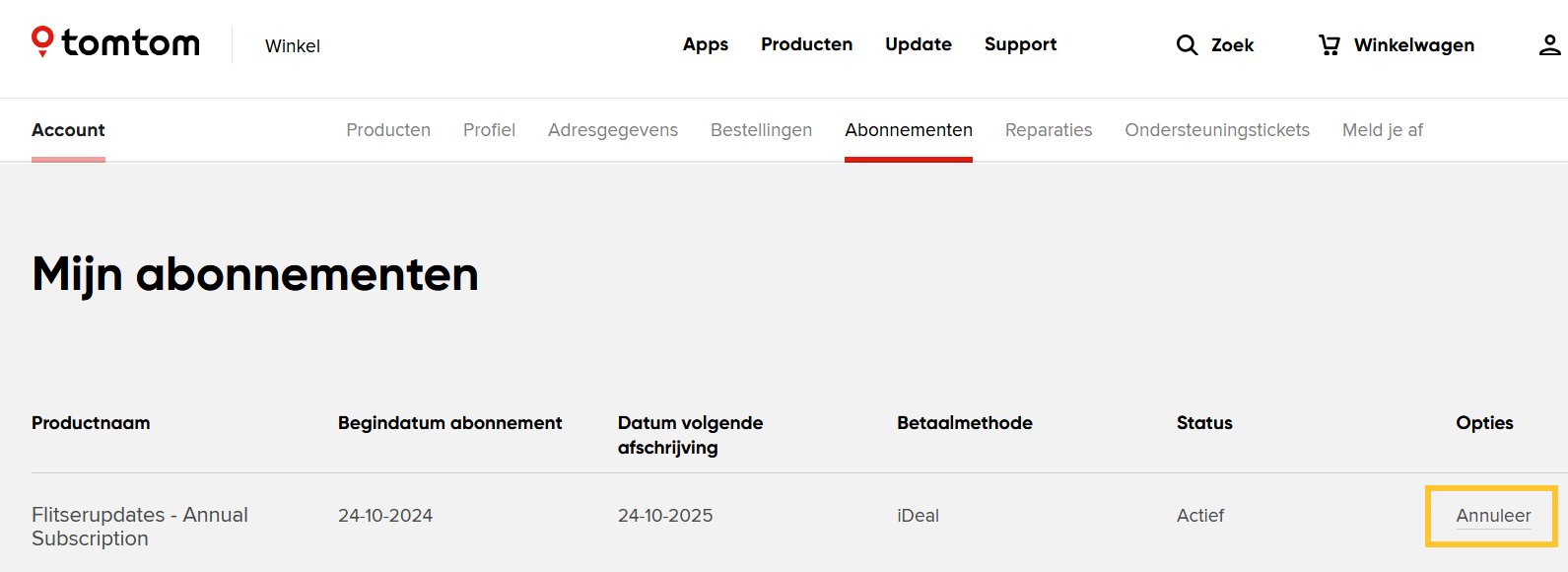Click Meld je af to sign out
Screen dimensions: 1568x572
click(1382, 129)
